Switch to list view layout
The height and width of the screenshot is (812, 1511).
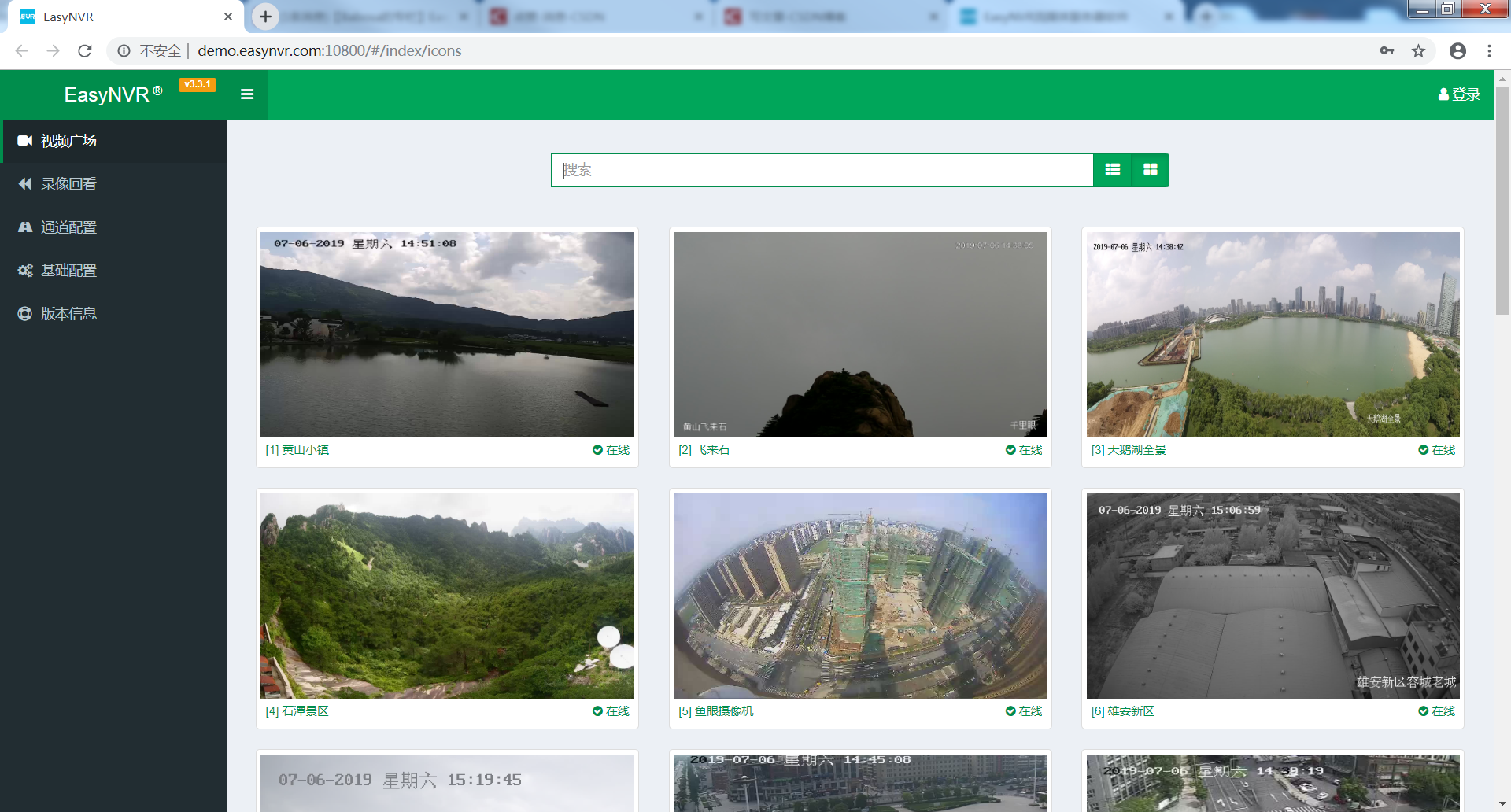1112,170
